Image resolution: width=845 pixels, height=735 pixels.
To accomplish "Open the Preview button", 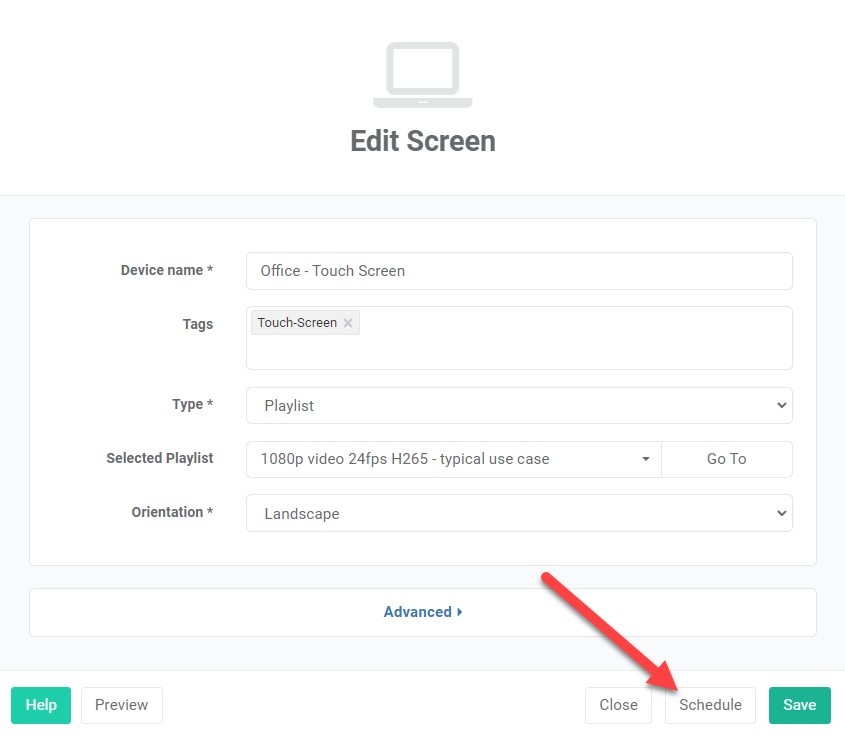I will click(122, 705).
